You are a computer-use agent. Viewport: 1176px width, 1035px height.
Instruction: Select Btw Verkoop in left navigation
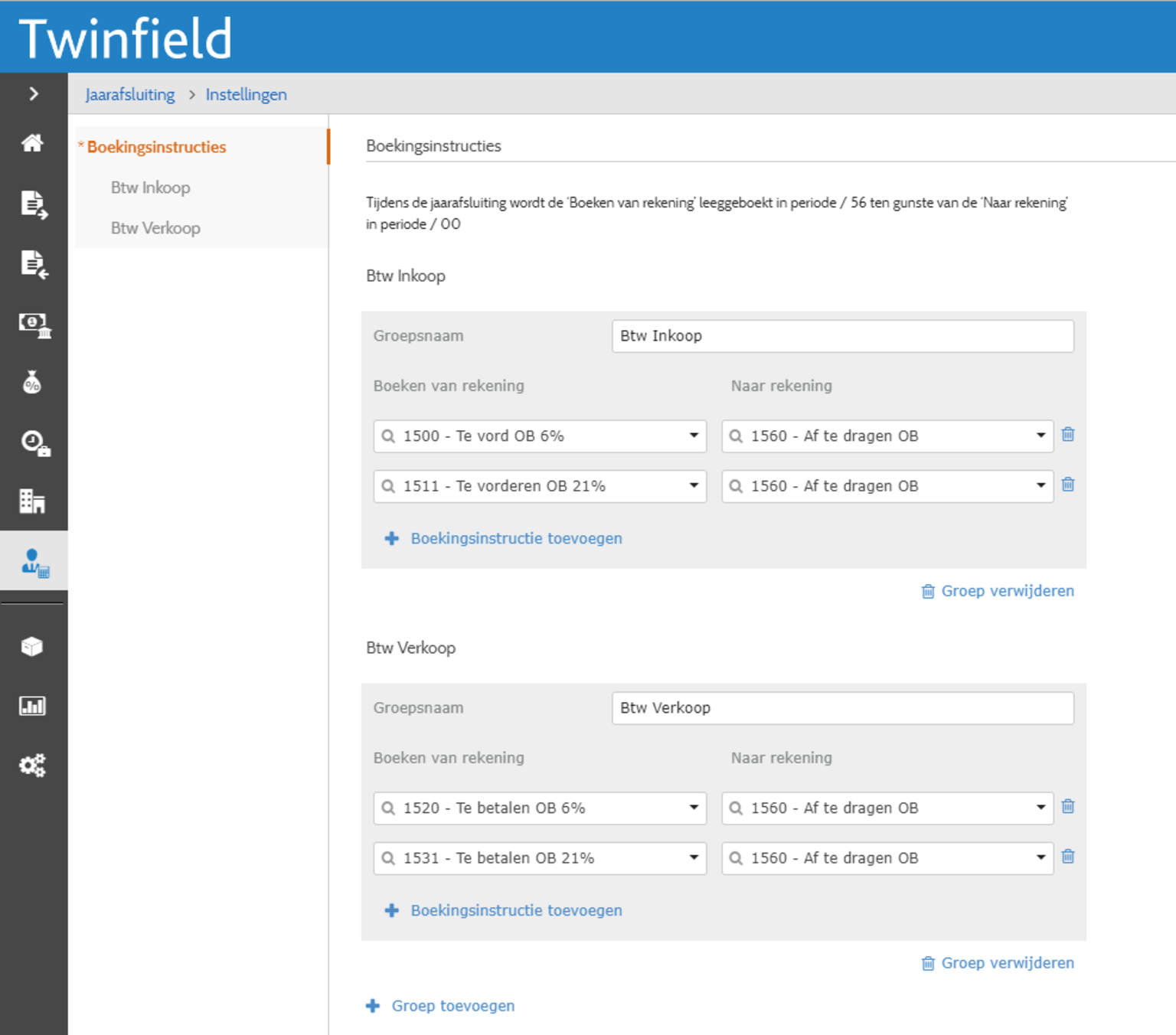coord(155,228)
